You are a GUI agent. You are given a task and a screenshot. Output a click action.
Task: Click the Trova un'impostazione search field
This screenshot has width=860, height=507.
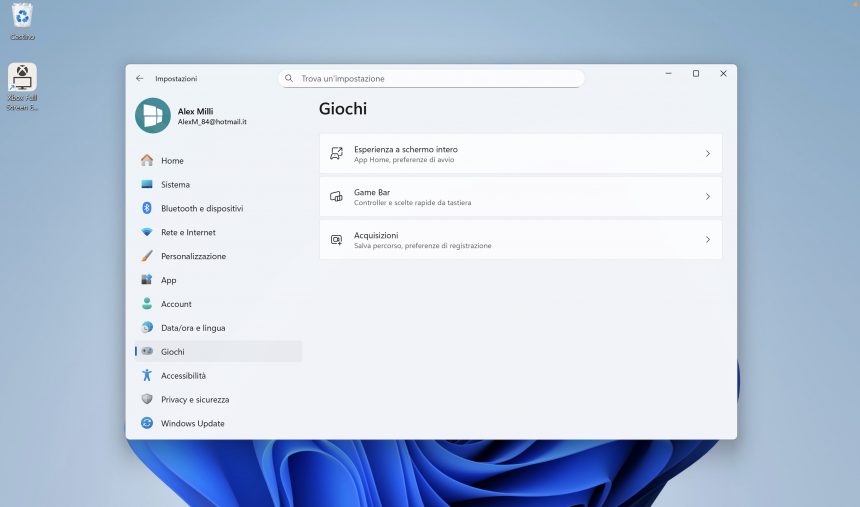[x=431, y=78]
